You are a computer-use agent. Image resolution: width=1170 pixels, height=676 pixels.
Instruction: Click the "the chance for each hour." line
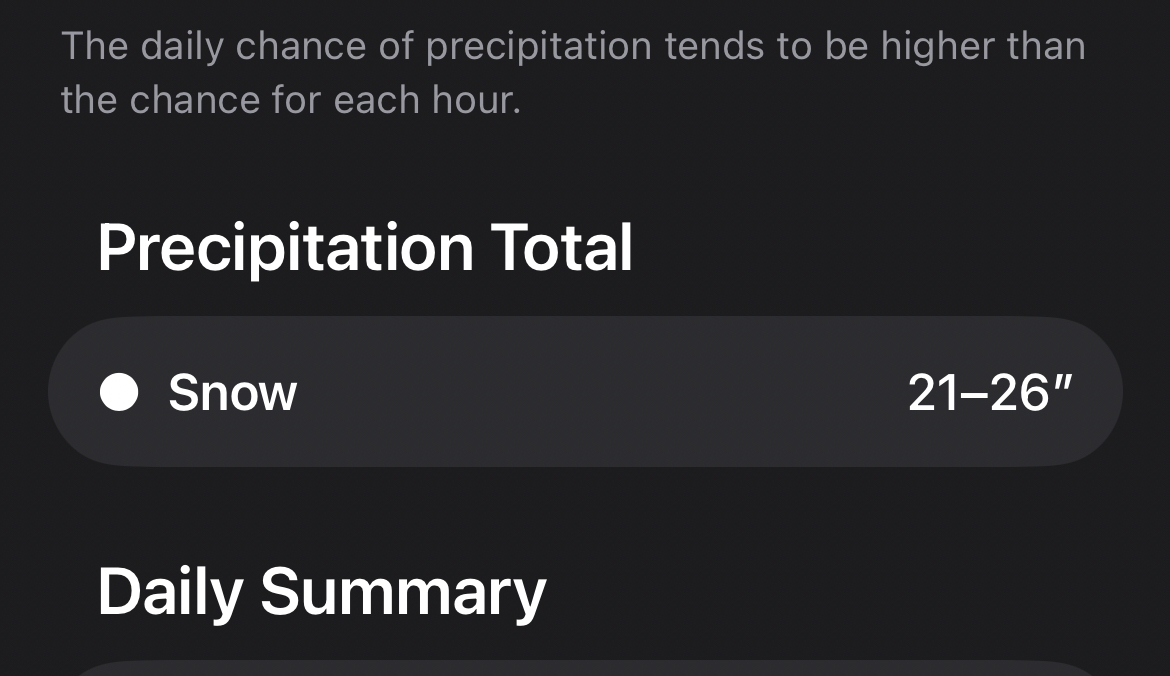291,100
